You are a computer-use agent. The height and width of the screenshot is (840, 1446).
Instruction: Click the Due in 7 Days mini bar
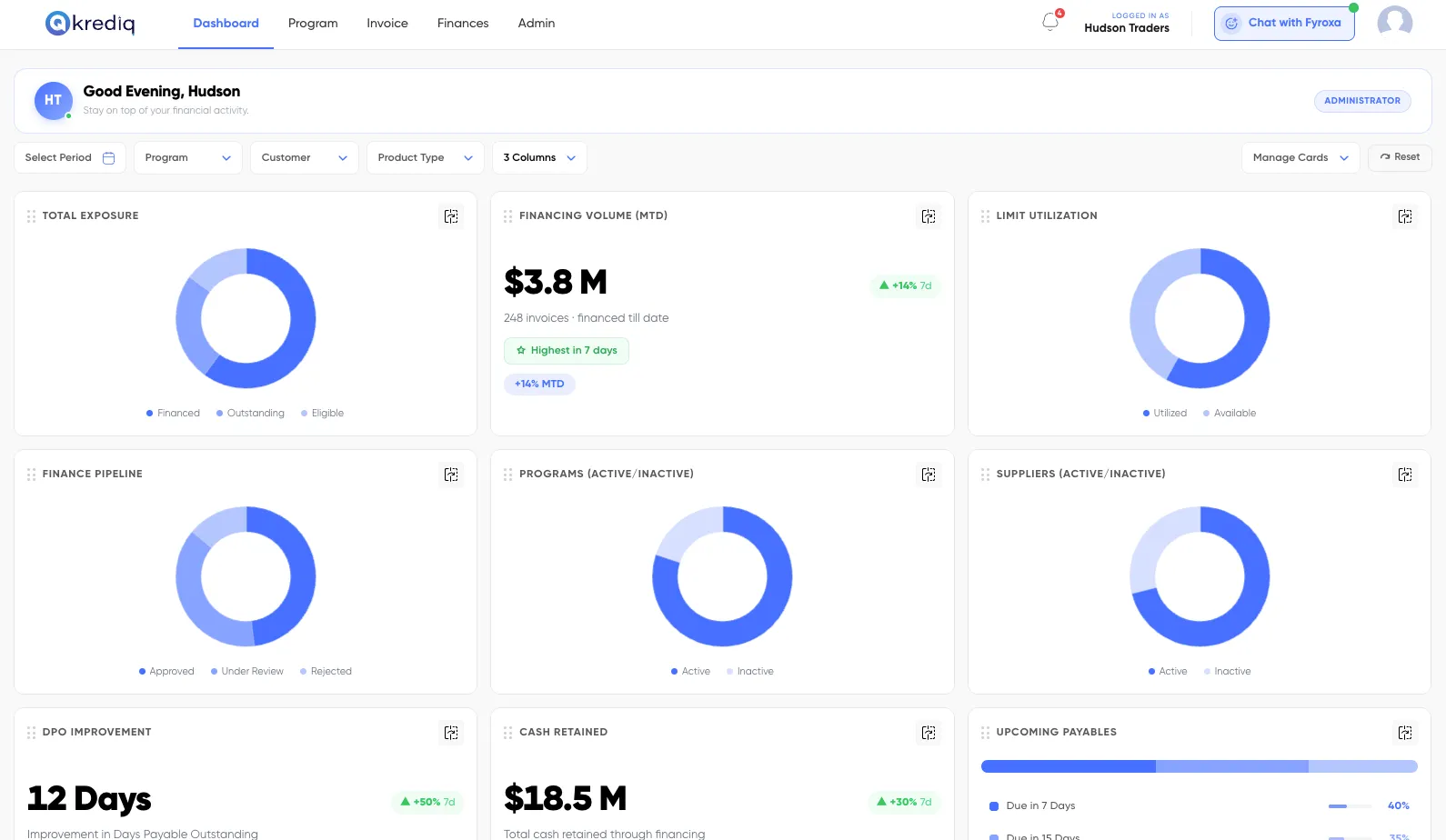(1351, 806)
